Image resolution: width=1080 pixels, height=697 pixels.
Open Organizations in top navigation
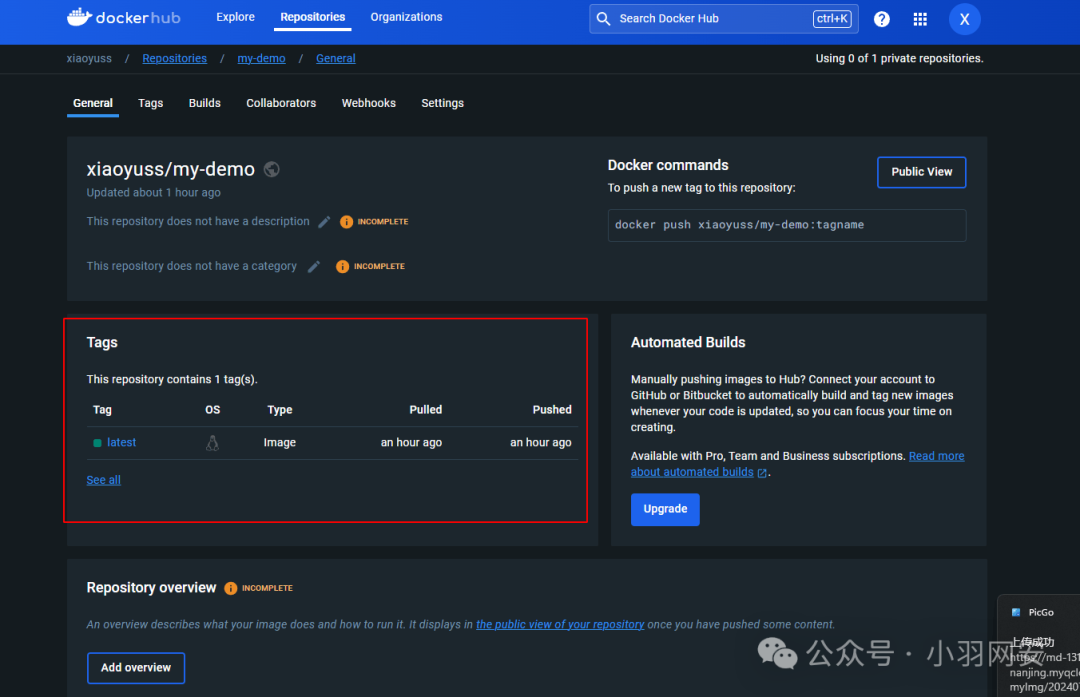pos(406,17)
